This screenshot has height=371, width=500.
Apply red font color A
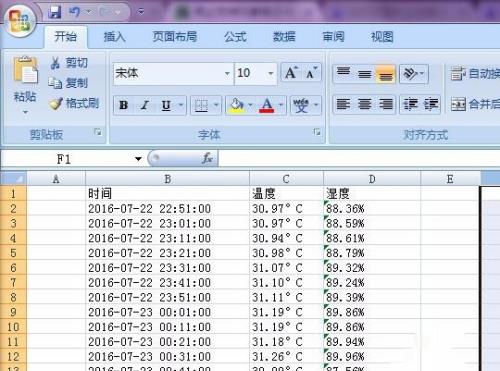(x=267, y=105)
